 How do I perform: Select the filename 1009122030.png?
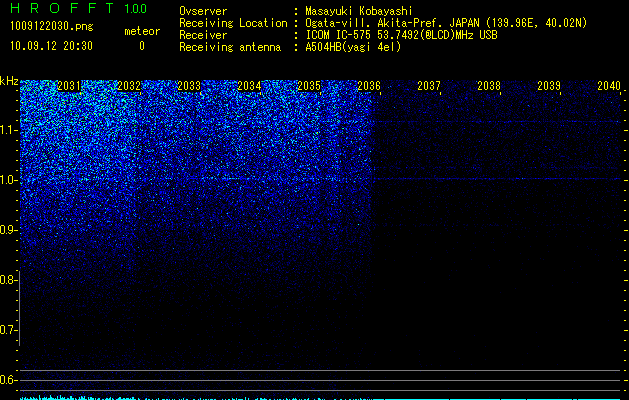pos(51,26)
